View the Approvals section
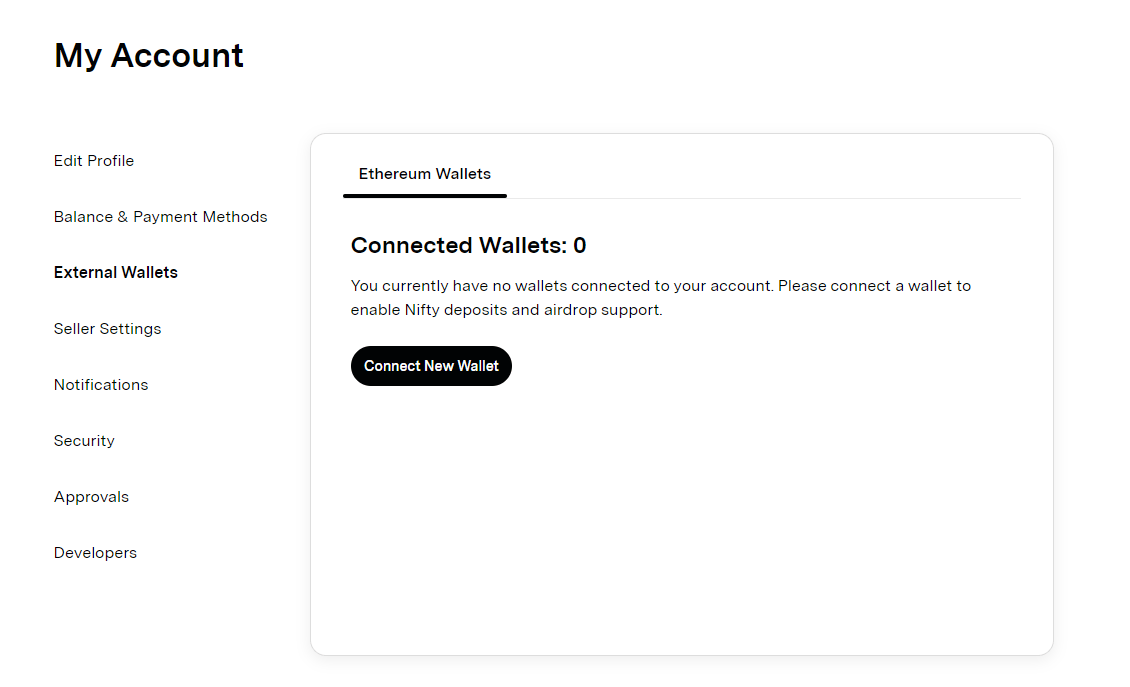Screen dimensions: 1130x687 (x=91, y=497)
